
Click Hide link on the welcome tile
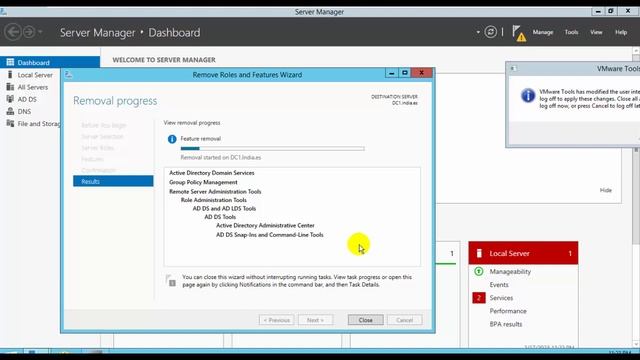point(605,190)
